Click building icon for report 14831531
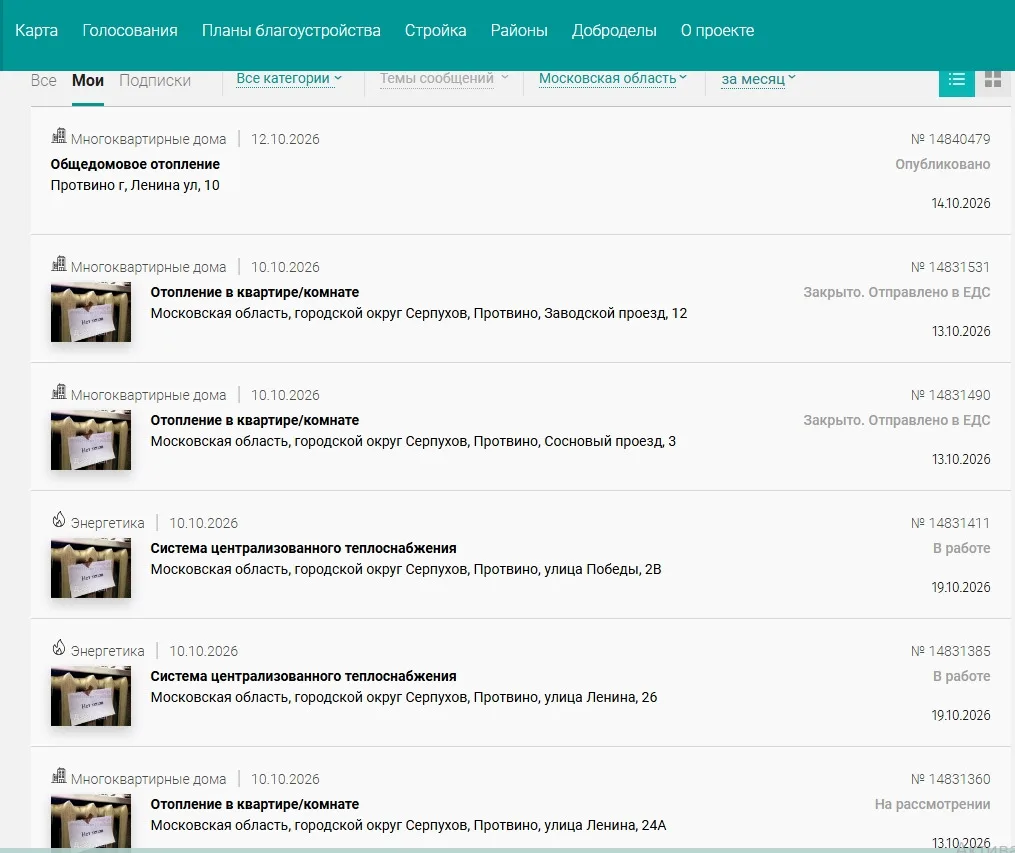This screenshot has width=1015, height=853. (59, 264)
